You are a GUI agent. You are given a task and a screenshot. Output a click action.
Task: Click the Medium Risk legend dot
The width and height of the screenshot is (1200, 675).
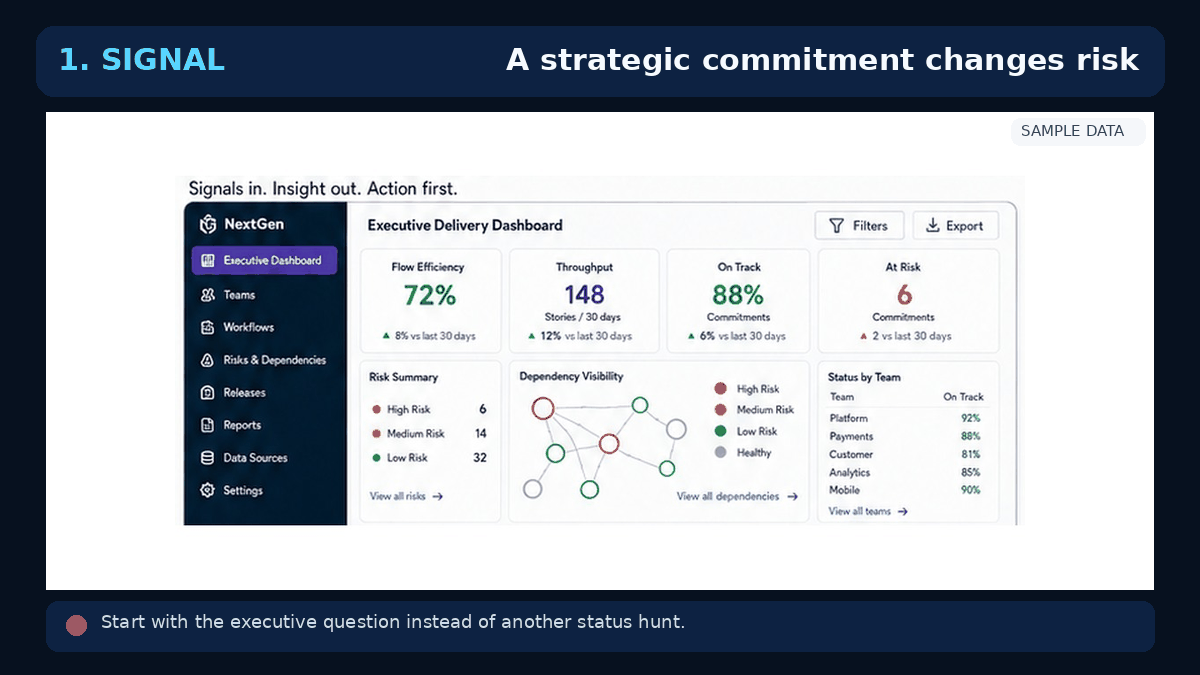pyautogui.click(x=720, y=410)
